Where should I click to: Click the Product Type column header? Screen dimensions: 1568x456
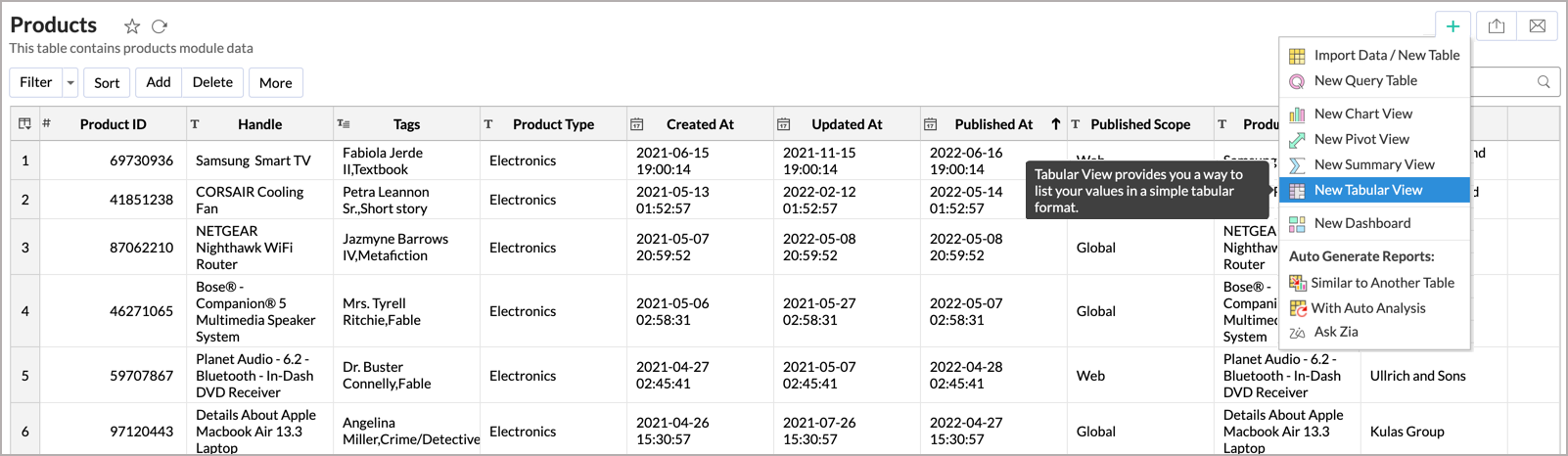click(x=553, y=124)
